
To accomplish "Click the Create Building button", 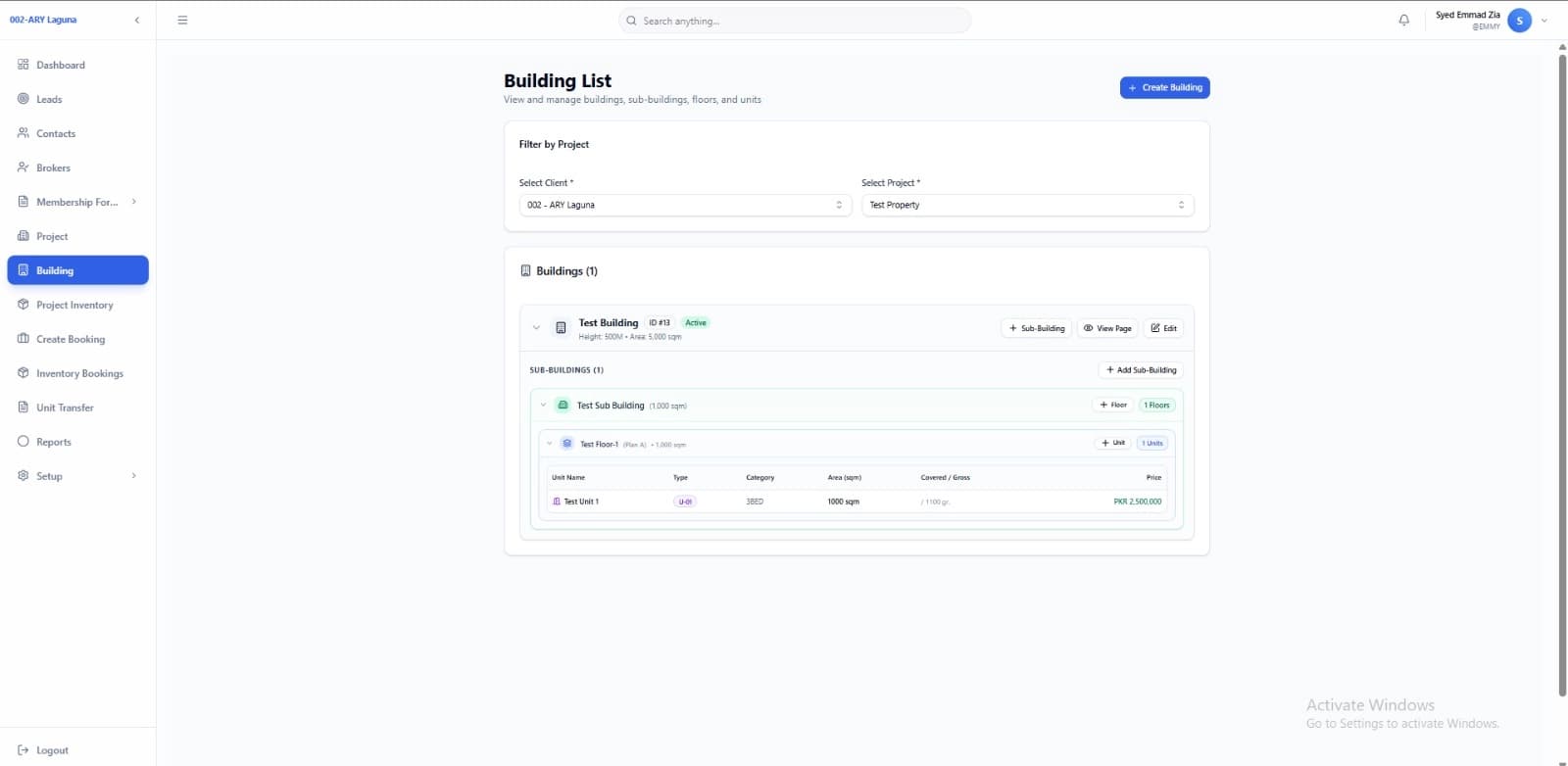I will [1164, 87].
